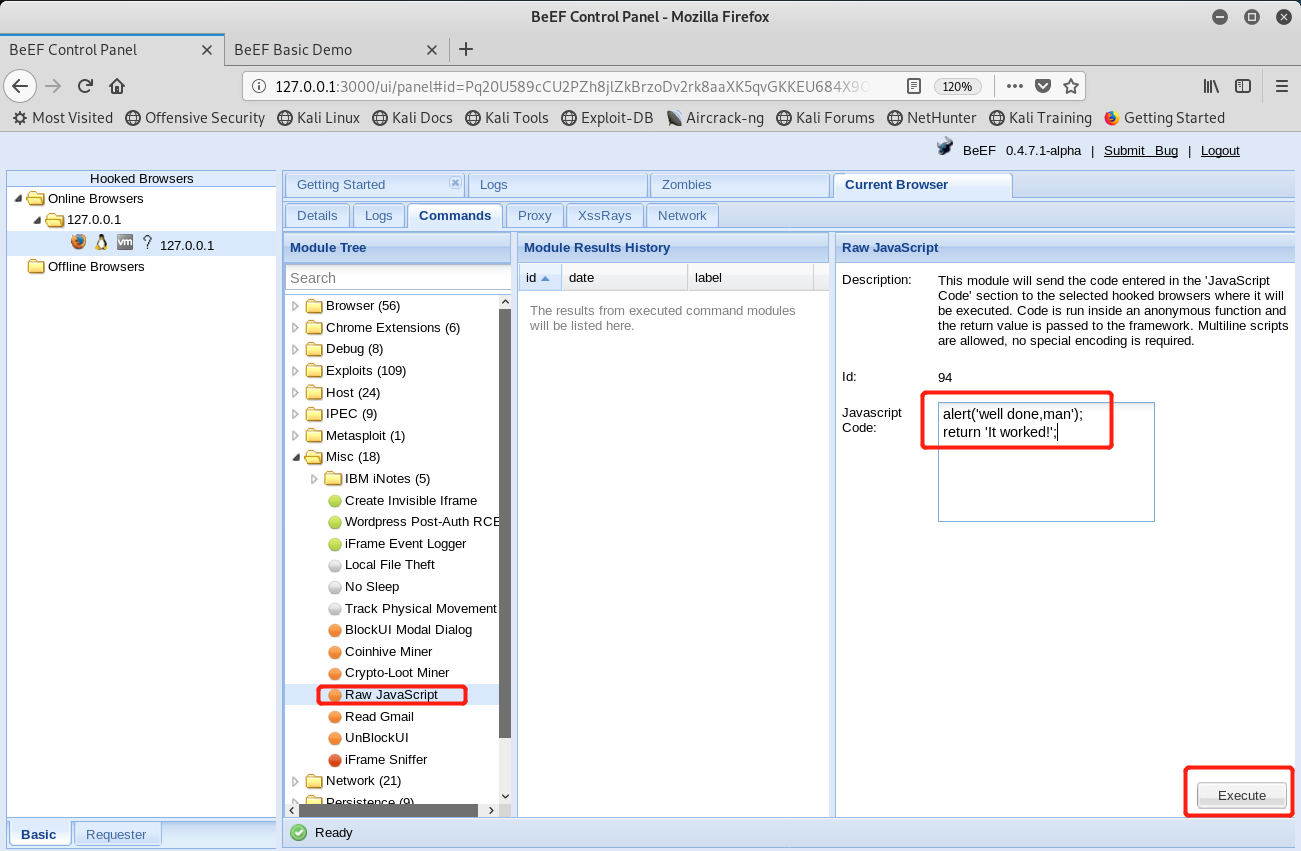Select the Raw JavaScript module
The height and width of the screenshot is (851, 1301).
[391, 695]
